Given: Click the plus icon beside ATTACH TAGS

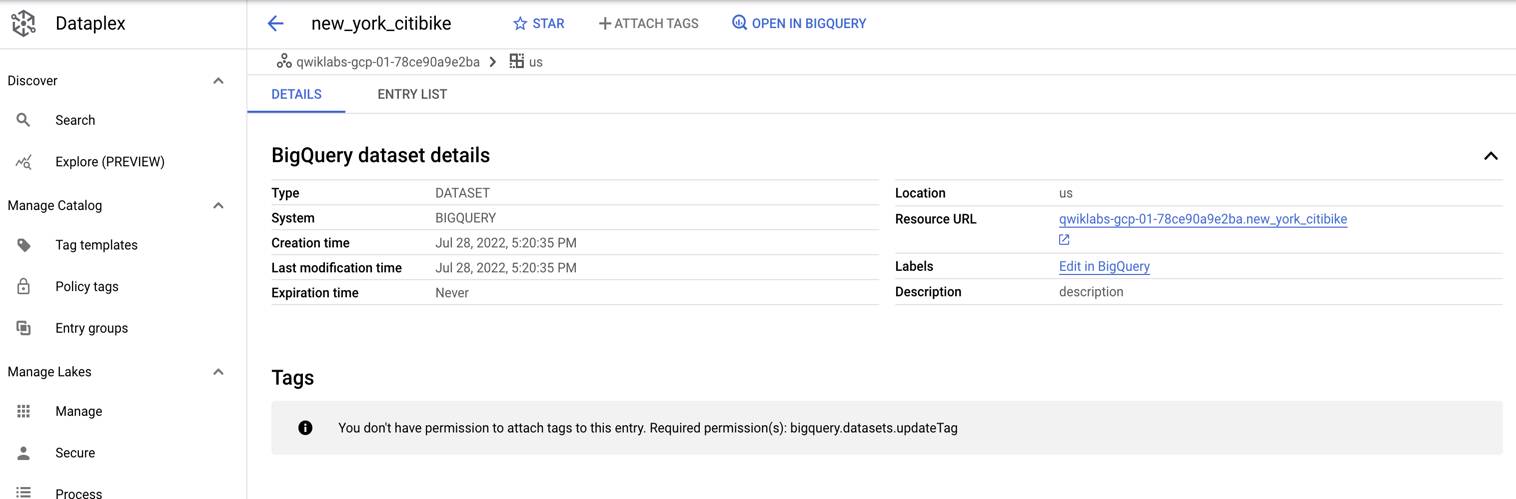Looking at the screenshot, I should 604,23.
